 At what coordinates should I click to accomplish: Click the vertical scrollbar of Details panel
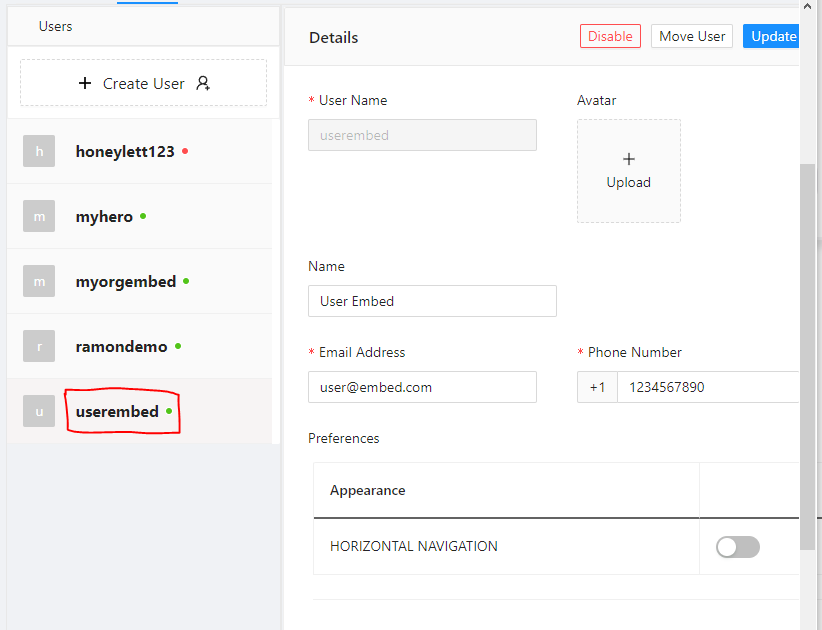pyautogui.click(x=808, y=350)
